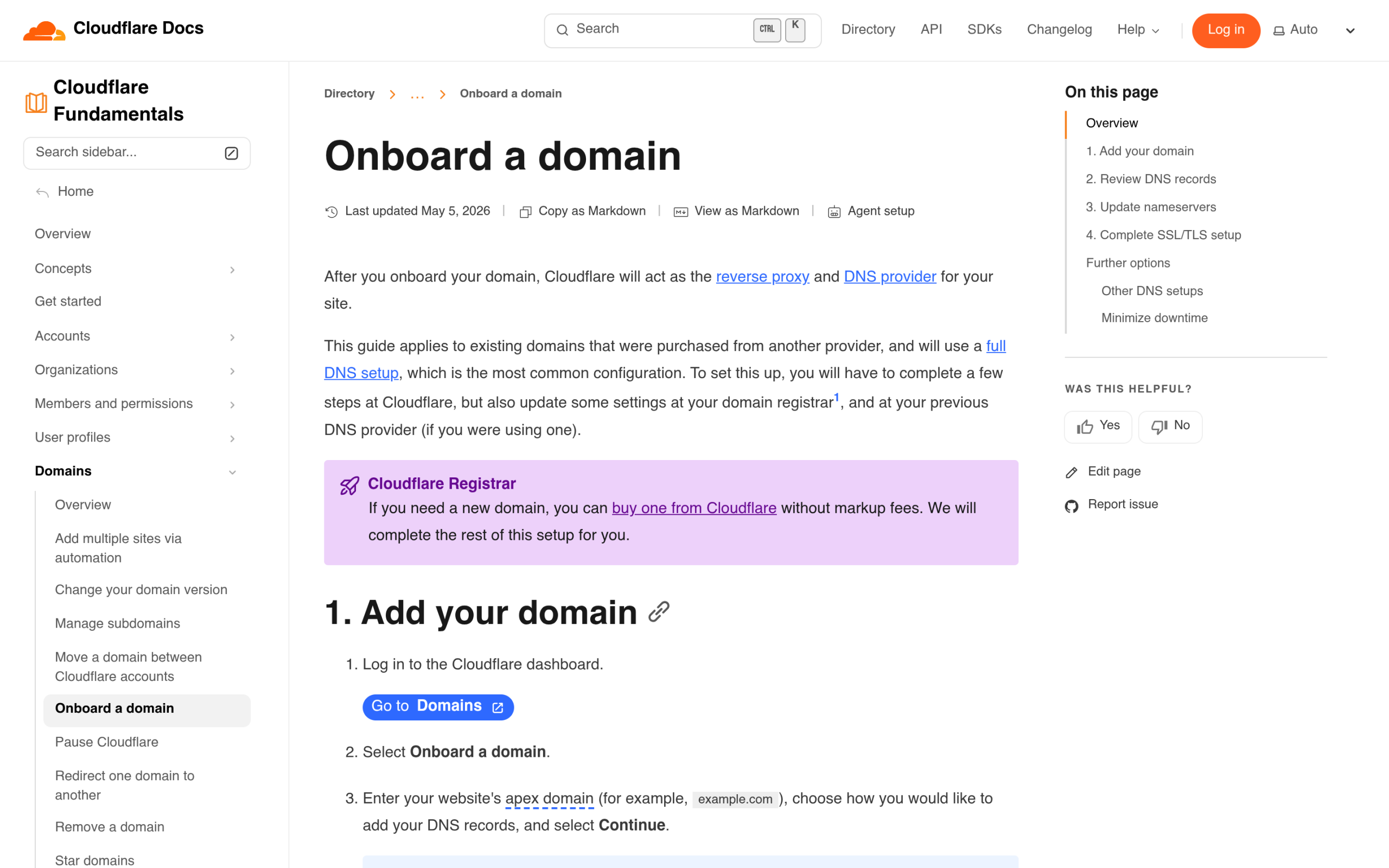Open API in the top navigation
The height and width of the screenshot is (868, 1389).
click(931, 30)
